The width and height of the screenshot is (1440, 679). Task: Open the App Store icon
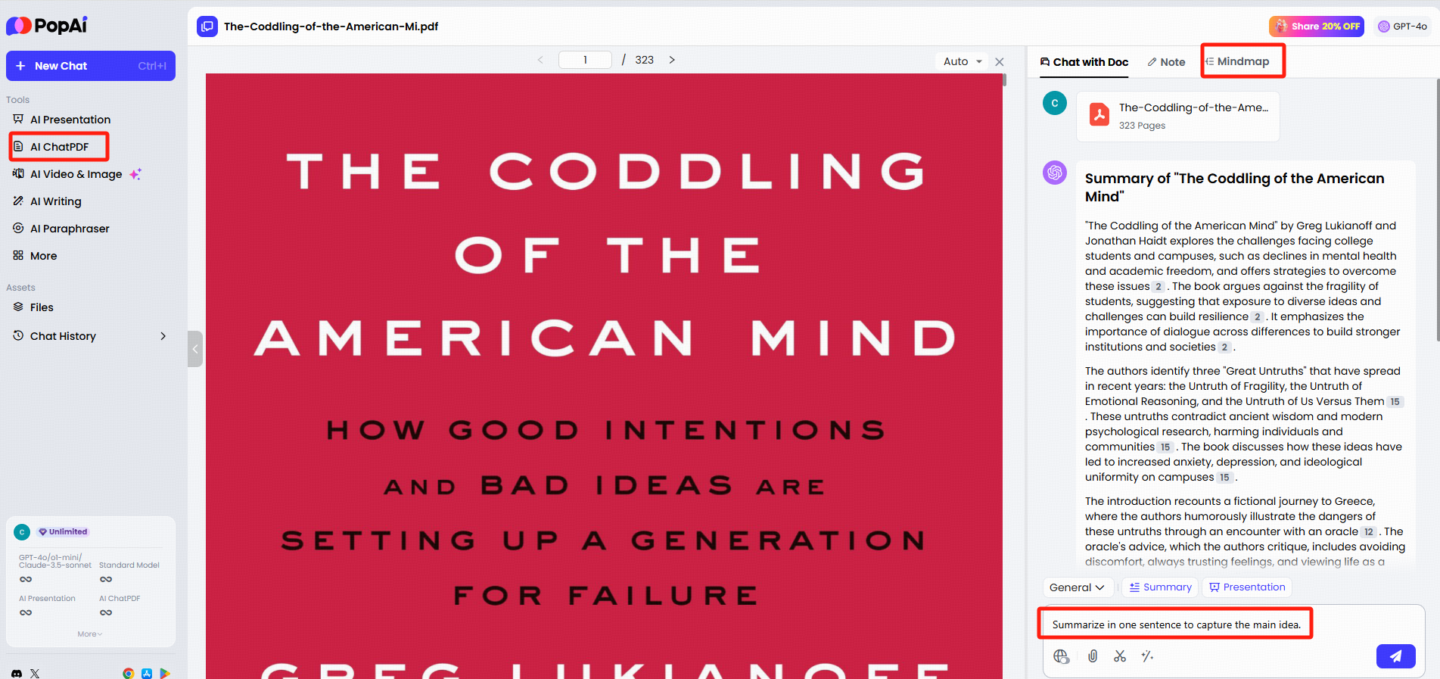[x=146, y=674]
